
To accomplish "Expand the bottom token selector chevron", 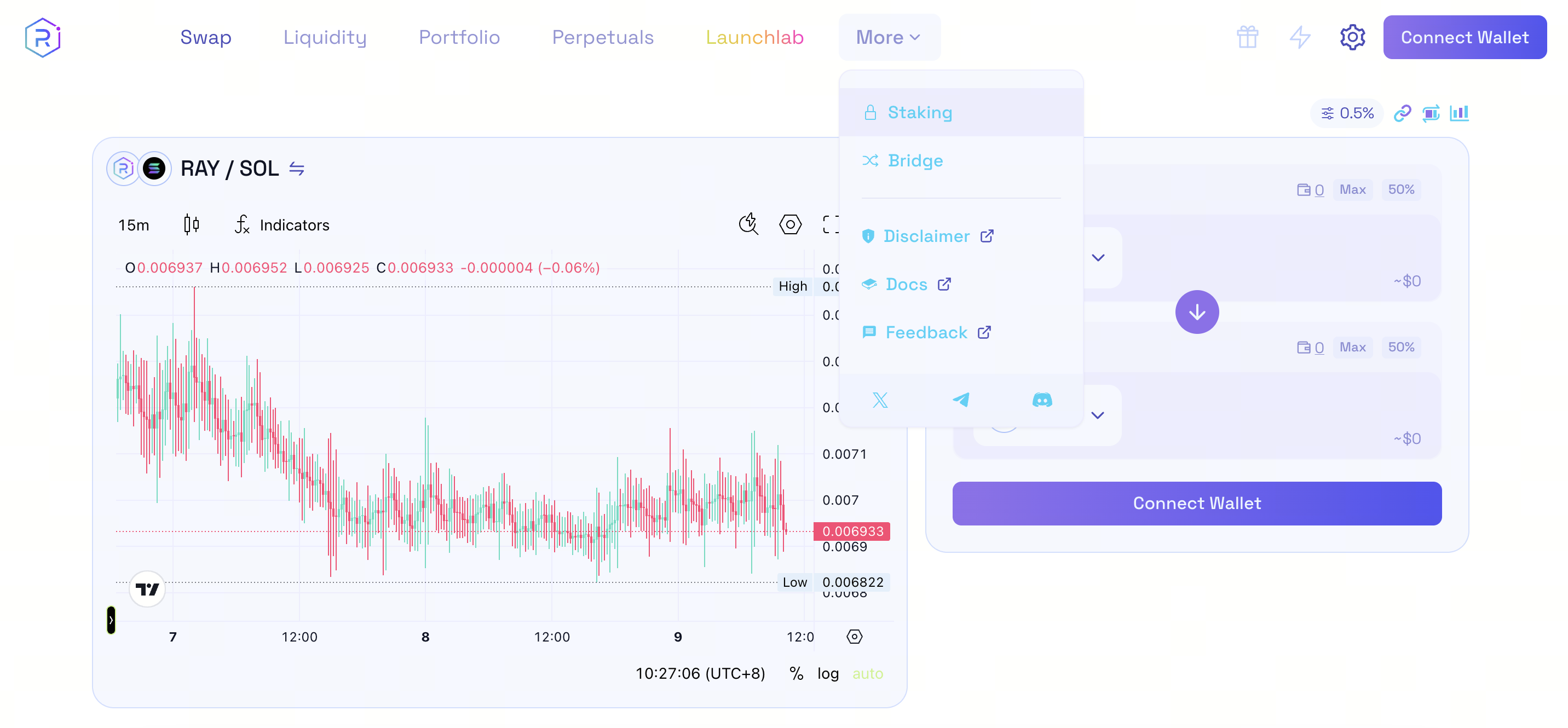I will click(x=1097, y=415).
